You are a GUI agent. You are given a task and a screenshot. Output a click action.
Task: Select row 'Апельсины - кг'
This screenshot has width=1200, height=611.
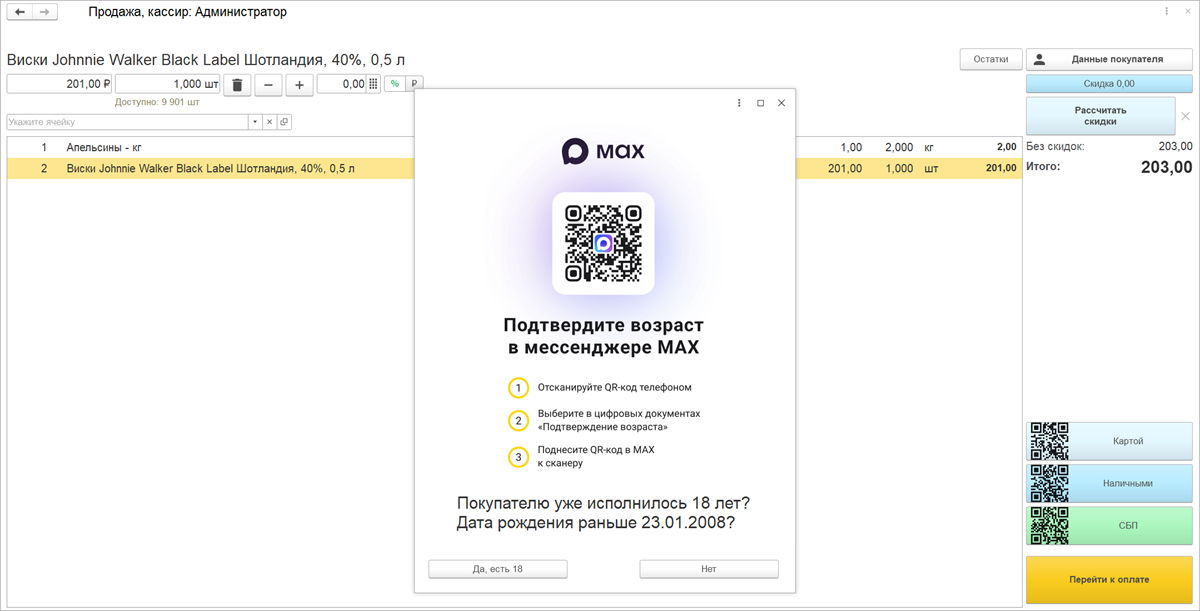pyautogui.click(x=514, y=147)
